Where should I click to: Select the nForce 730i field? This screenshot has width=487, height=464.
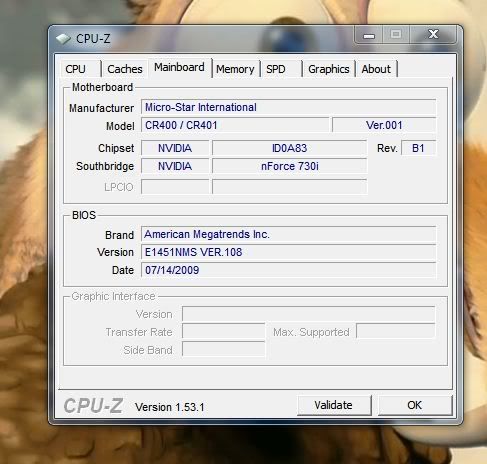(x=289, y=166)
